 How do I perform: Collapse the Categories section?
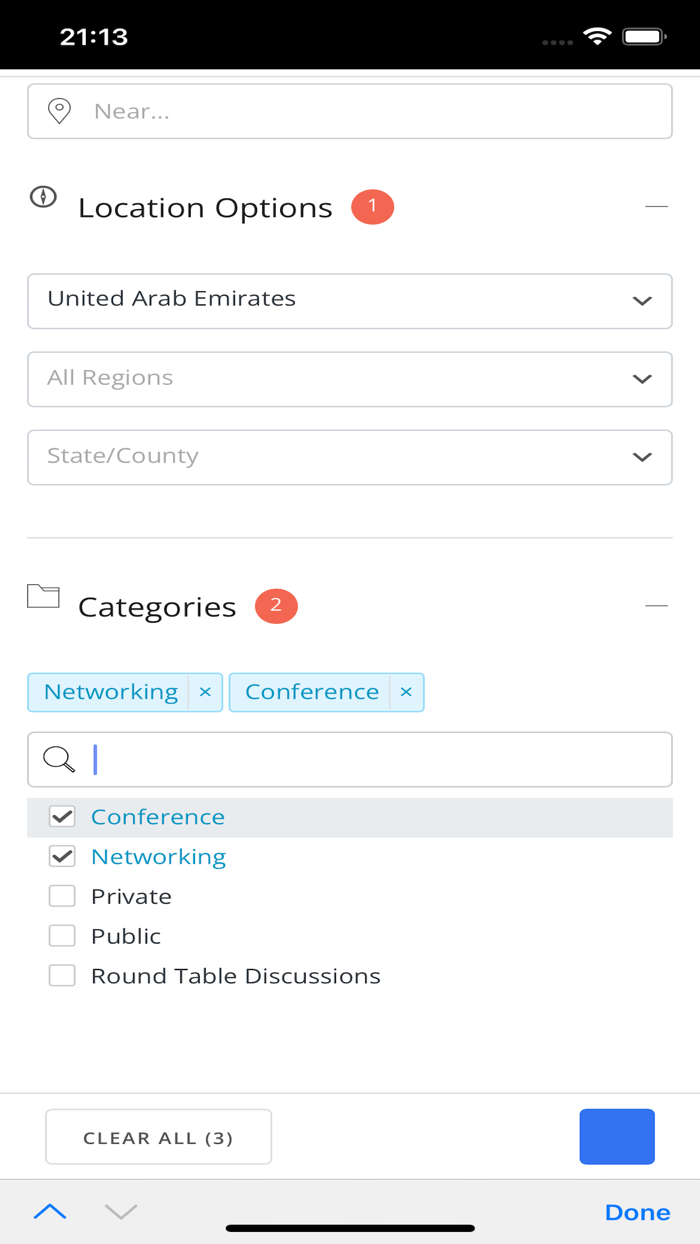(x=657, y=605)
